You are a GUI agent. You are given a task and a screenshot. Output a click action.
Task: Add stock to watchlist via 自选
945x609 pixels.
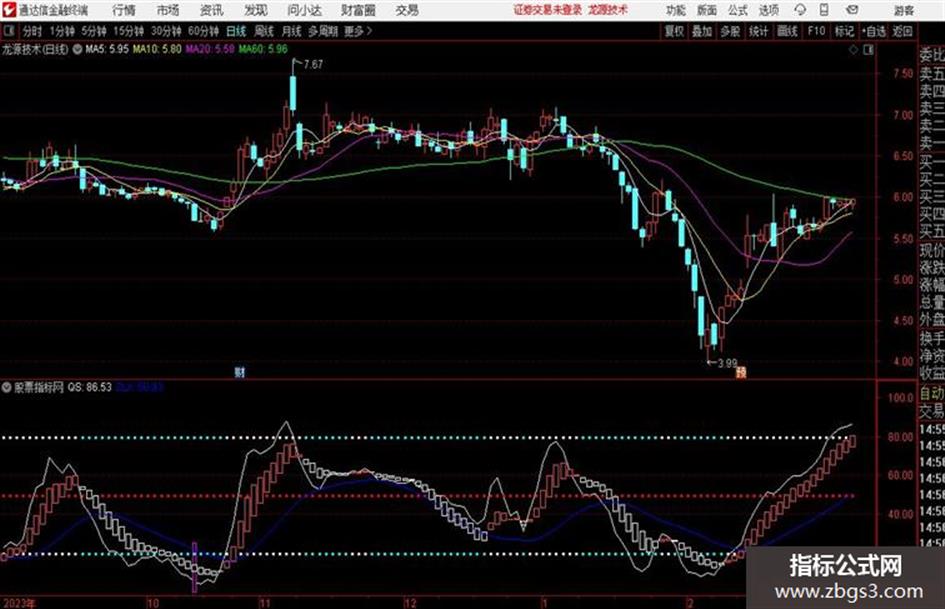pyautogui.click(x=874, y=31)
